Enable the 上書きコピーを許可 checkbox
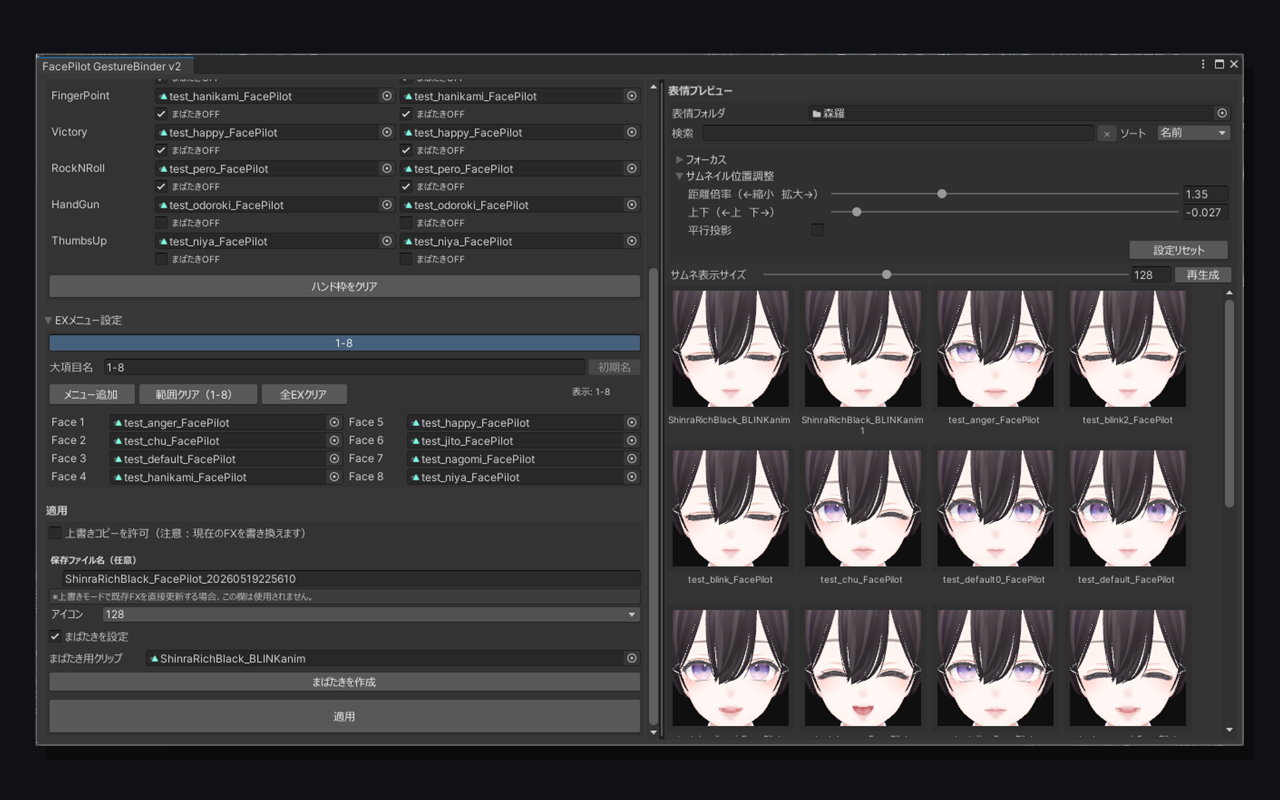 click(56, 533)
